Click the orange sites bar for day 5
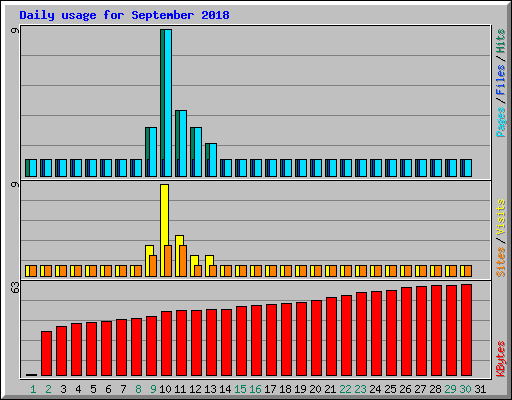Image resolution: width=512 pixels, height=400 pixels. click(93, 271)
